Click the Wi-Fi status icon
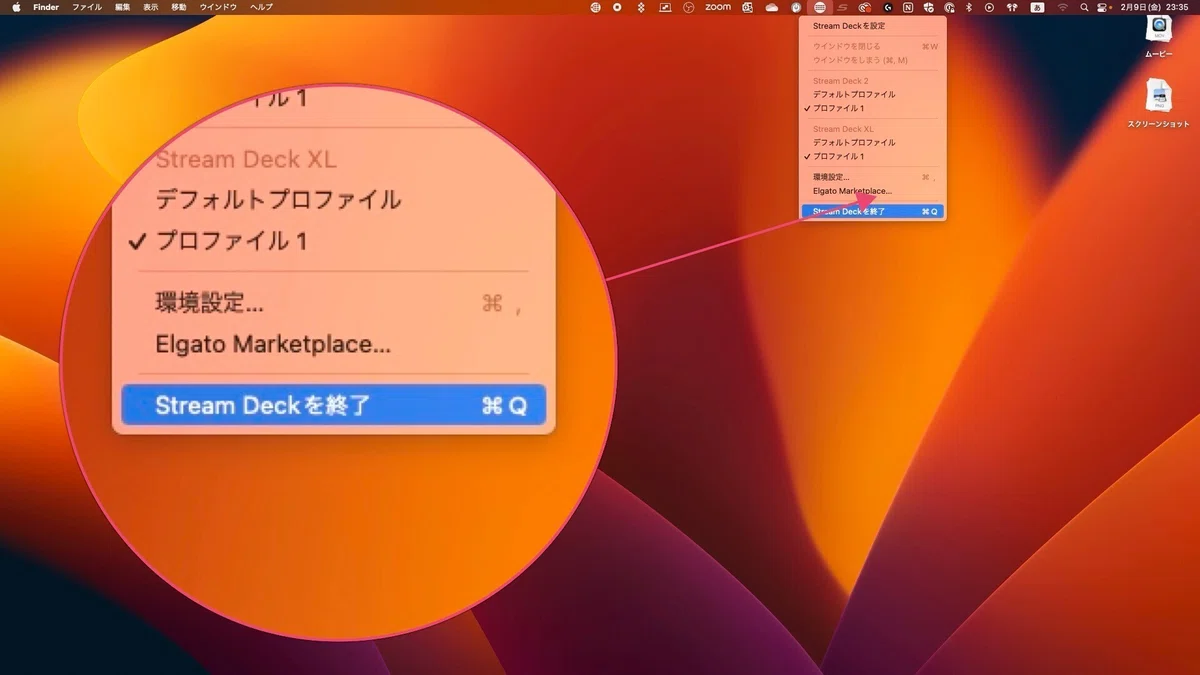This screenshot has width=1200, height=675. pyautogui.click(x=1063, y=7)
